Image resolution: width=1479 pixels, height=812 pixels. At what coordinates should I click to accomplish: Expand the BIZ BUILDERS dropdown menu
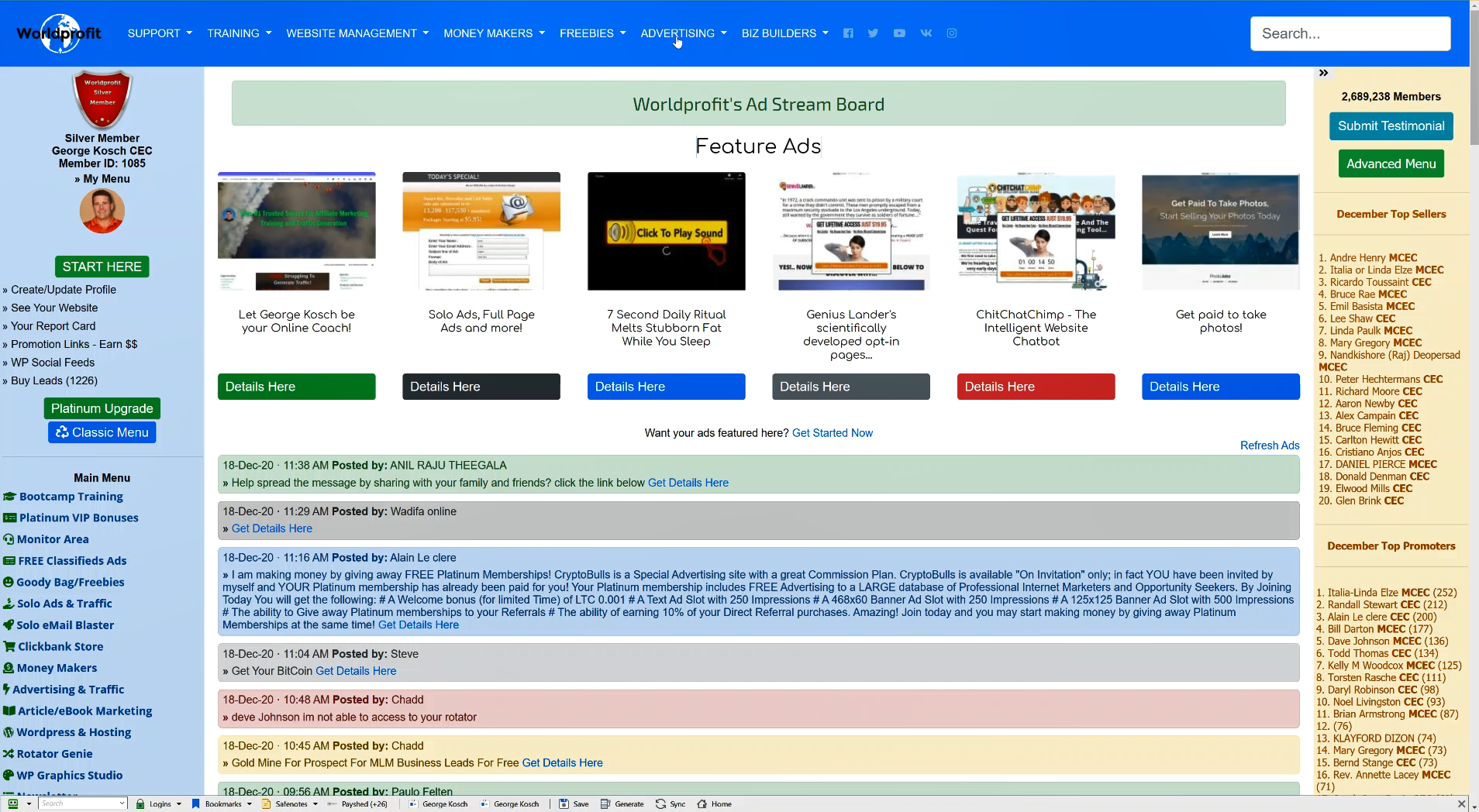click(785, 33)
